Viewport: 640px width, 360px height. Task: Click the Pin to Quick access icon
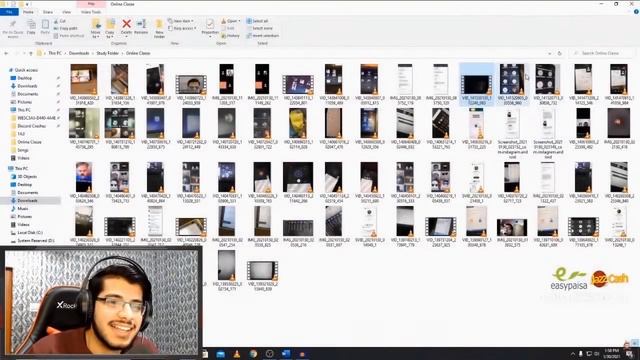coord(13,25)
